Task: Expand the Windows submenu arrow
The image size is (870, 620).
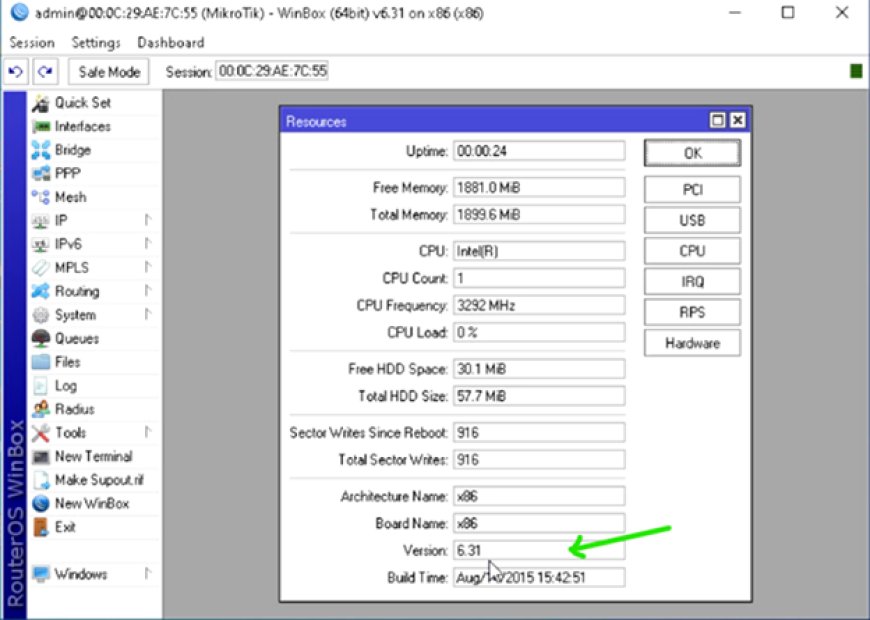Action: pos(148,573)
